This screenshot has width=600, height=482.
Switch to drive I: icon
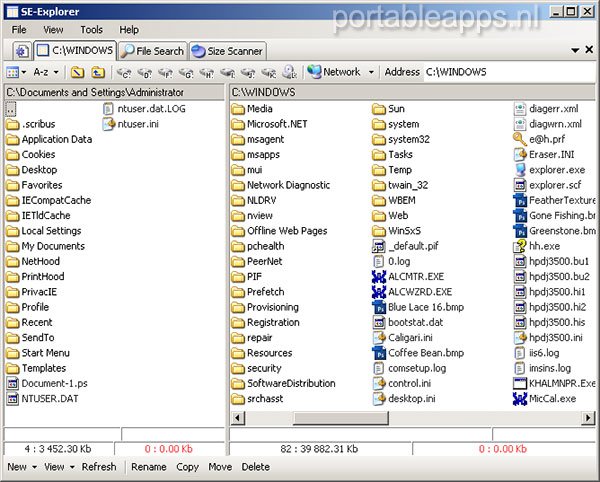click(x=227, y=72)
